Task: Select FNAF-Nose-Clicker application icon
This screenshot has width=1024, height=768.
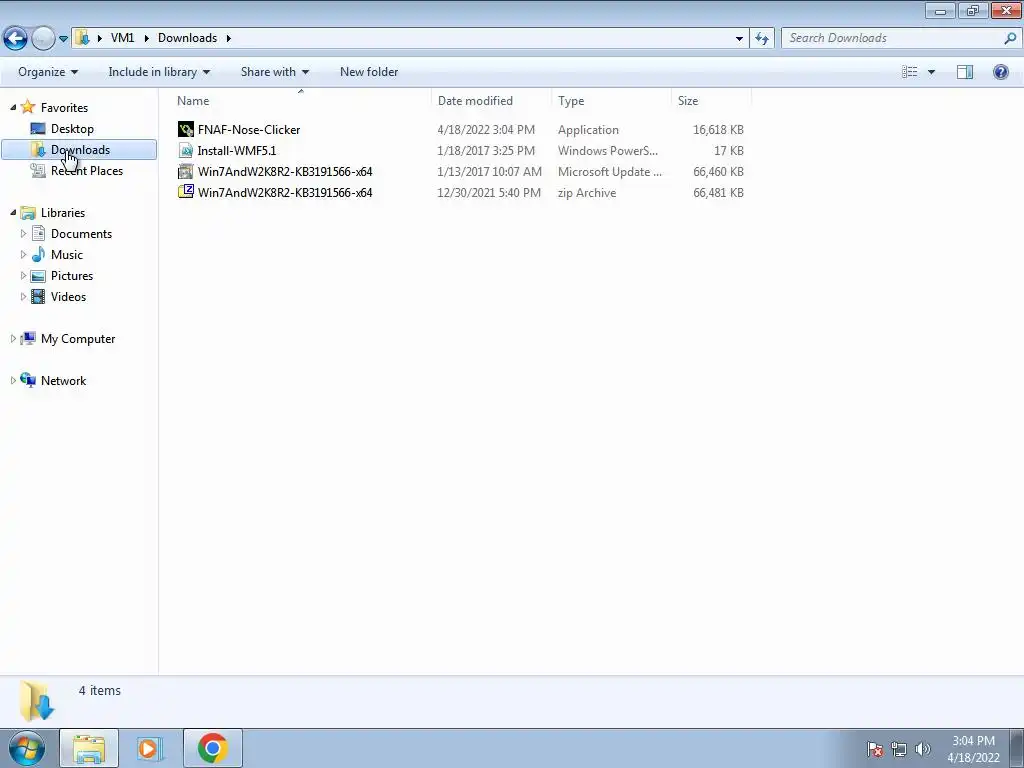Action: point(186,129)
